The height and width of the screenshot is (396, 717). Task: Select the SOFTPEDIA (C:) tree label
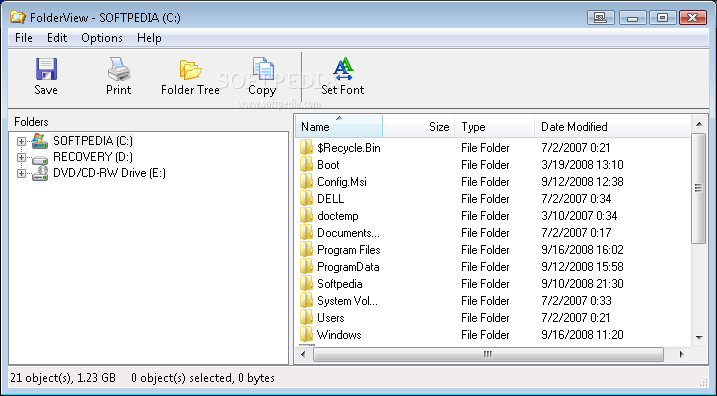coord(93,141)
